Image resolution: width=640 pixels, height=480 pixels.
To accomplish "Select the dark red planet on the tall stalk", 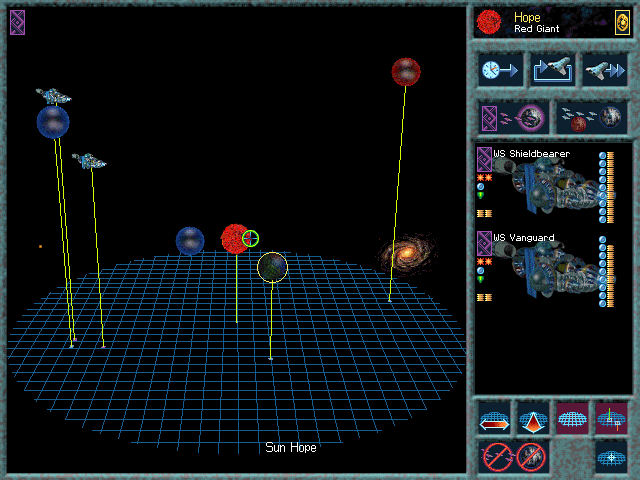I will click(406, 72).
